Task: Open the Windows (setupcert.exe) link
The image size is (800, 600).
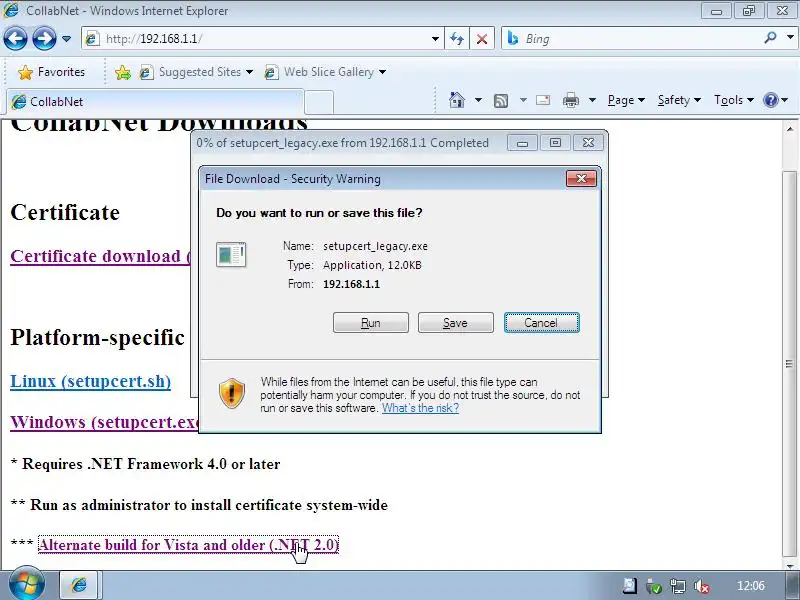Action: coord(104,422)
